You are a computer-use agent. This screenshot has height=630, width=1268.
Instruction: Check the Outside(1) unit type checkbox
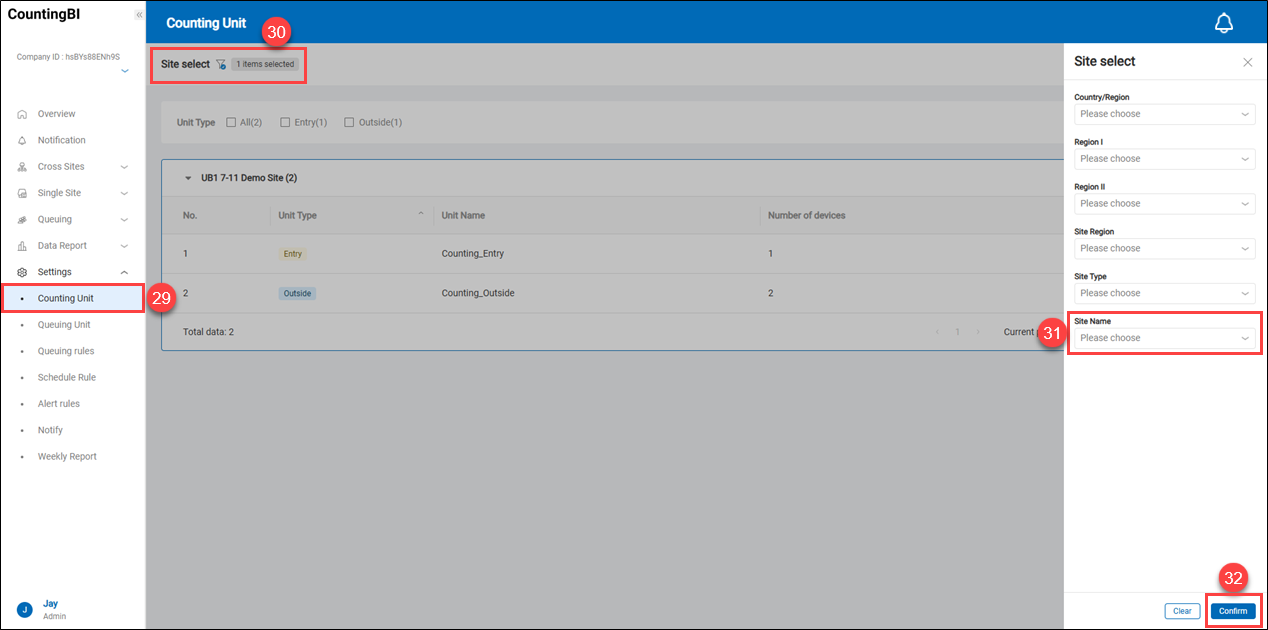[349, 123]
